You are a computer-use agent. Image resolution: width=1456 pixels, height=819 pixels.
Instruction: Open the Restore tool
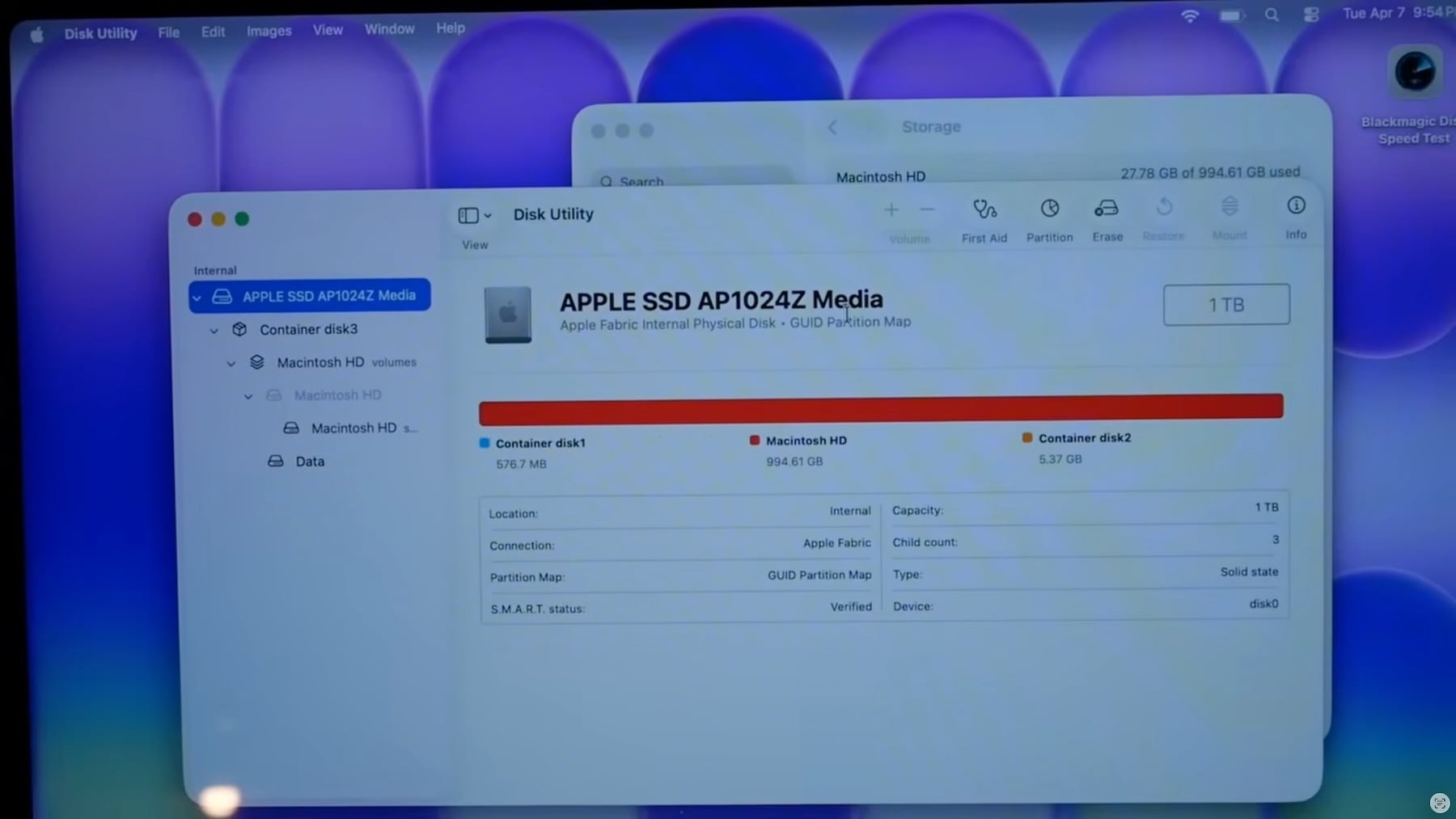click(x=1164, y=215)
